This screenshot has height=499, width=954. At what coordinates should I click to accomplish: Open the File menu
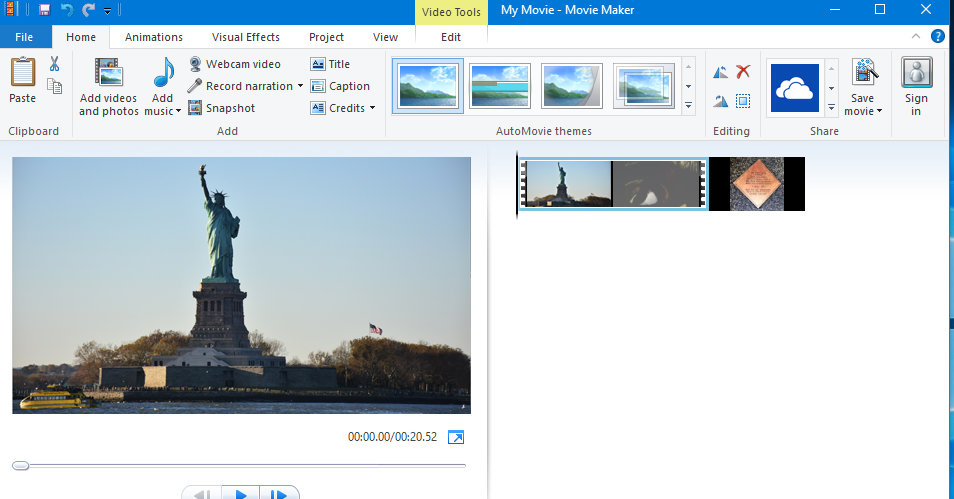tap(24, 37)
